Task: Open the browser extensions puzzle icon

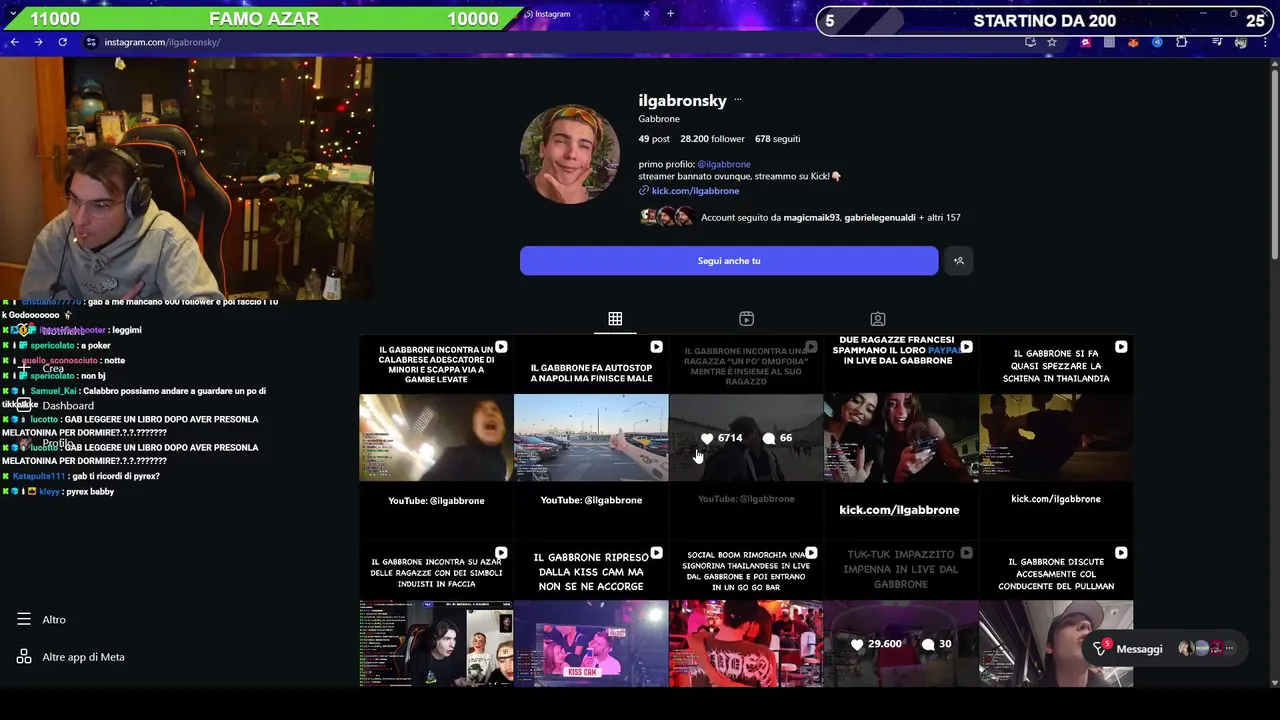Action: pyautogui.click(x=1181, y=42)
